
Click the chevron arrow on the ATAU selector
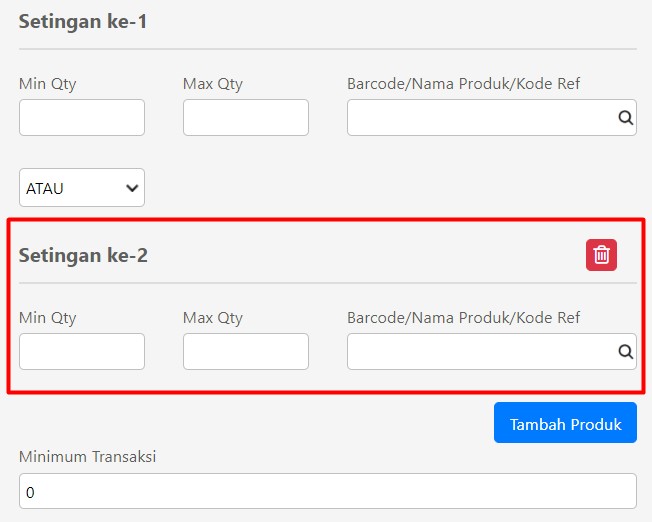pos(132,188)
